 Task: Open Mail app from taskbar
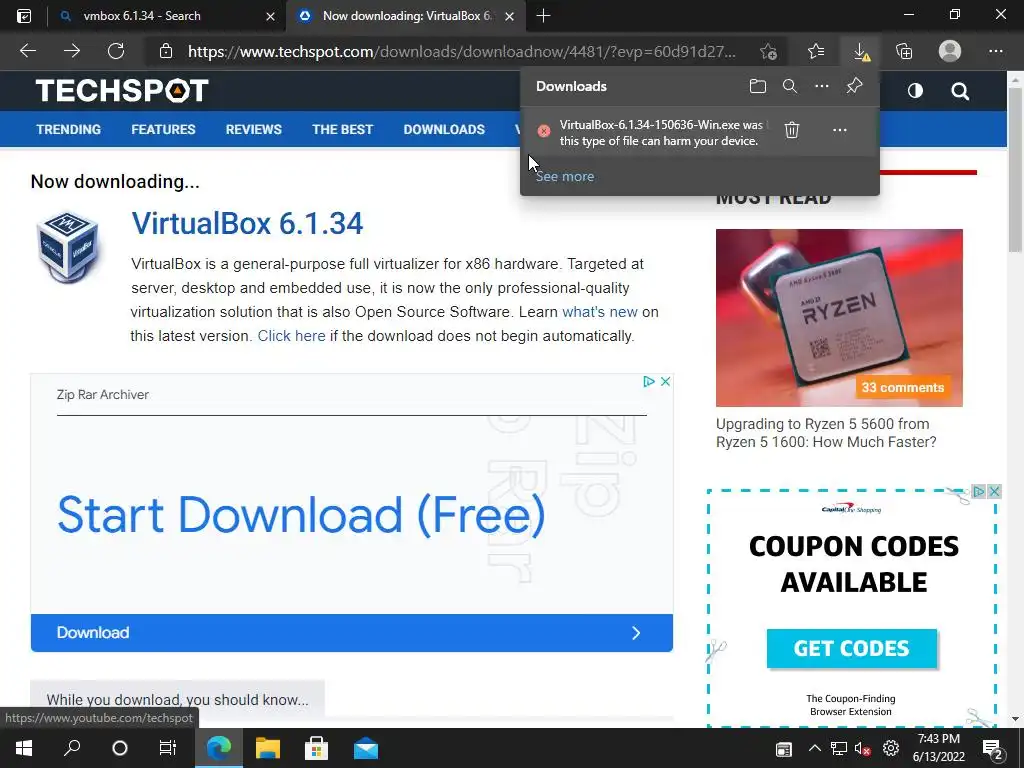click(x=366, y=748)
